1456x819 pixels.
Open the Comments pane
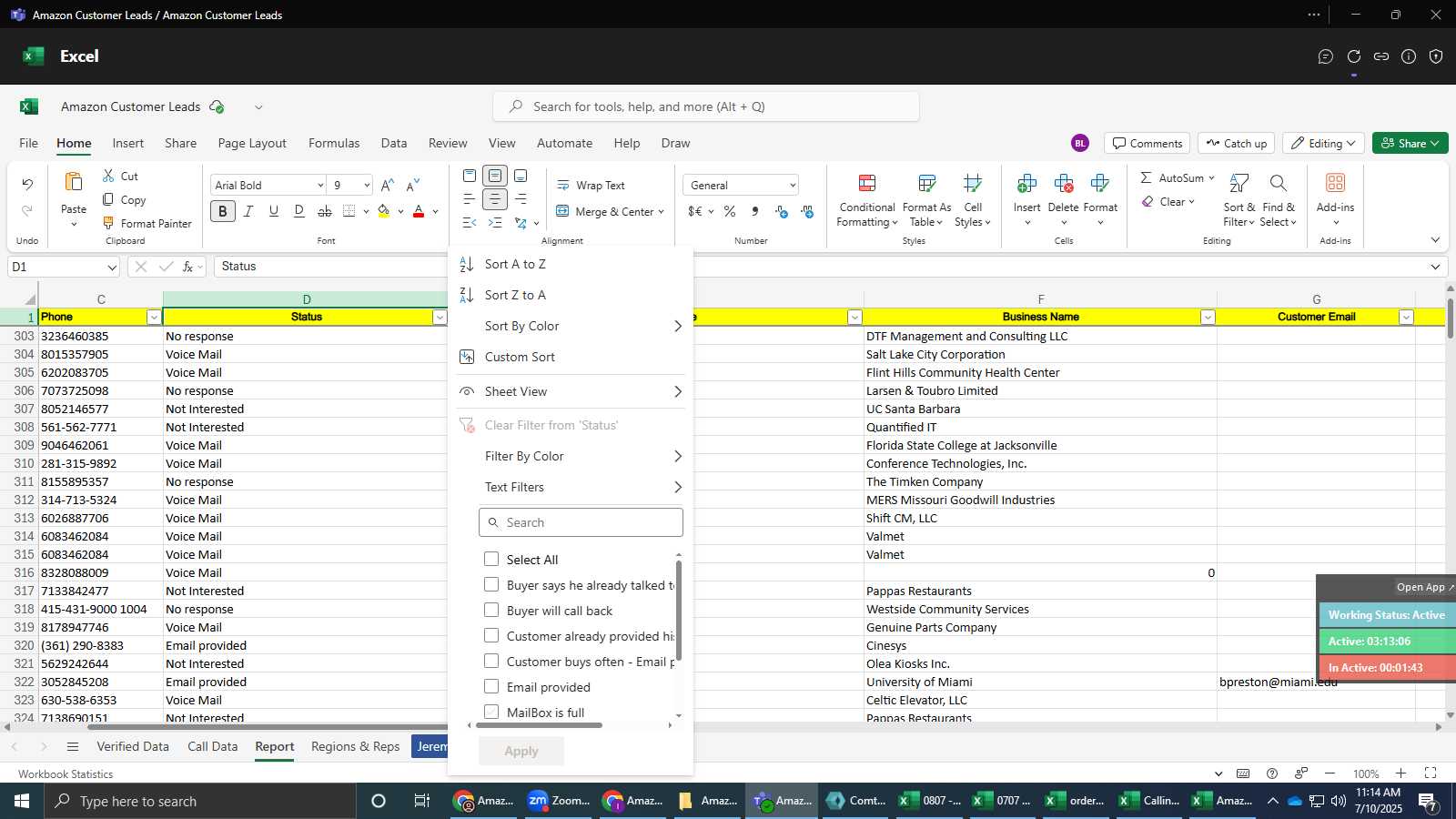[1147, 143]
